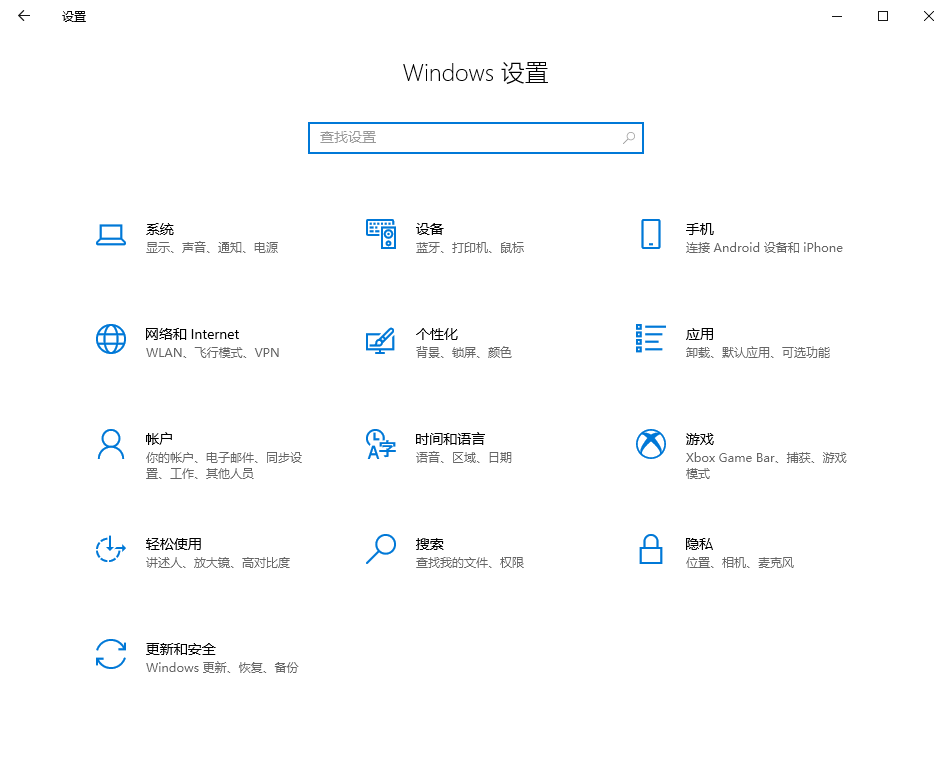The height and width of the screenshot is (766, 952).
Task: Click the 隐私 padlock icon
Action: pyautogui.click(x=651, y=549)
